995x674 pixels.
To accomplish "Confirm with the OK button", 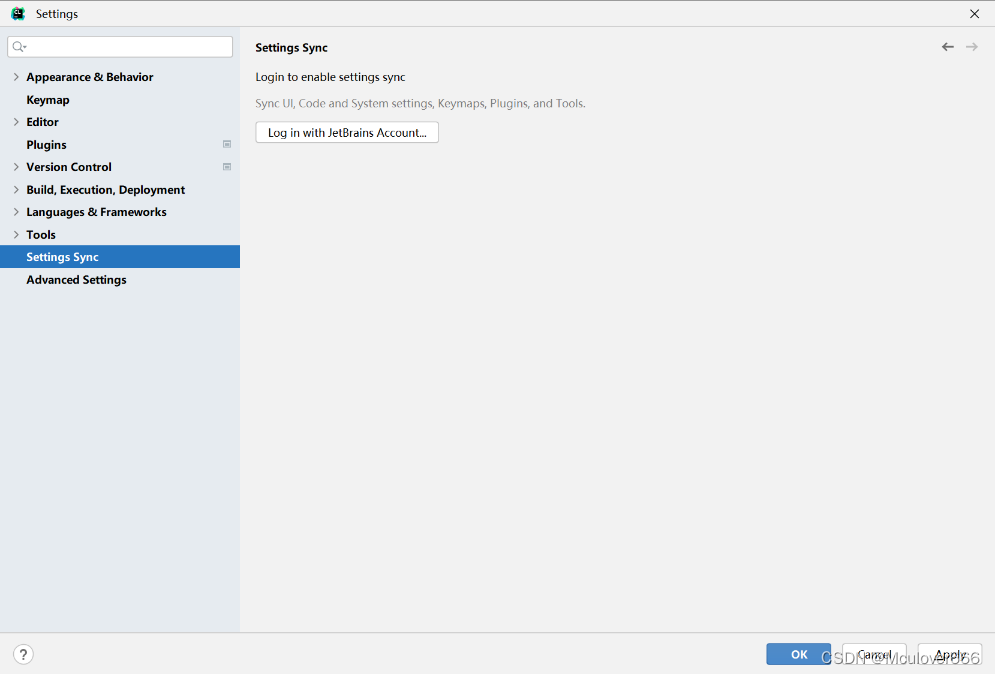I will click(798, 654).
